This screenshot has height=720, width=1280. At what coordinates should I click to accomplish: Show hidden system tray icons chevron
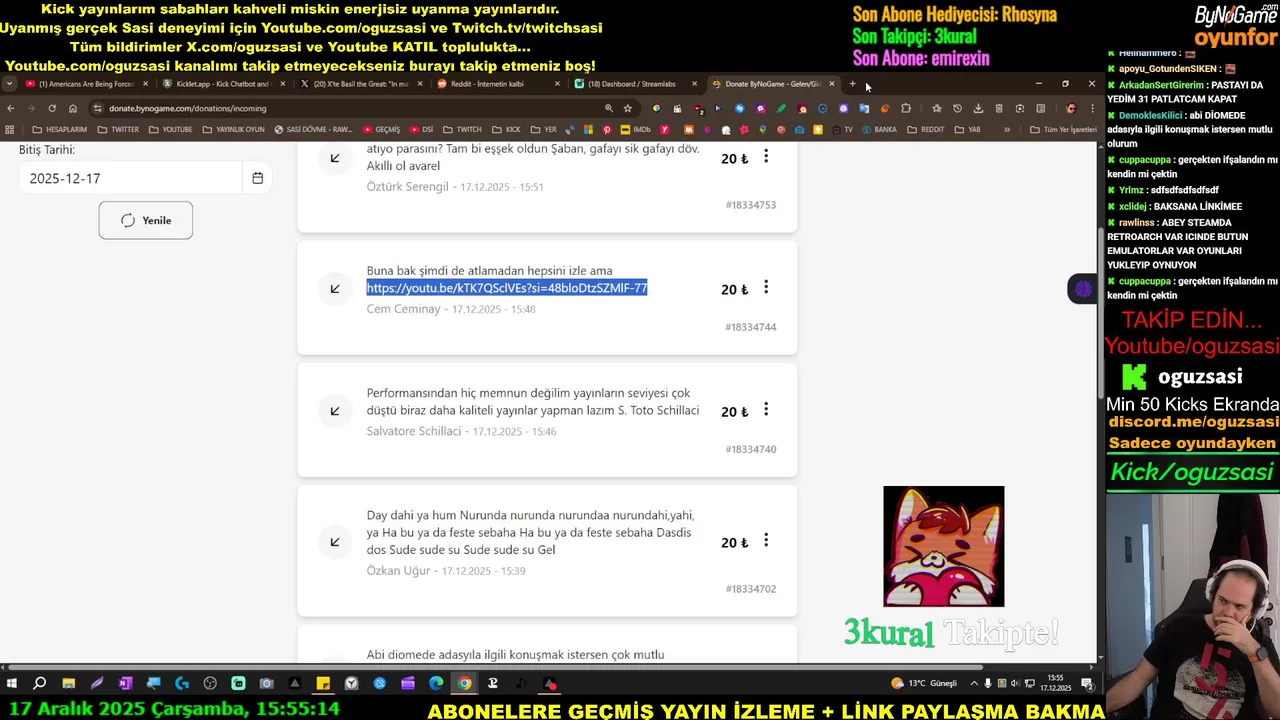tap(974, 683)
